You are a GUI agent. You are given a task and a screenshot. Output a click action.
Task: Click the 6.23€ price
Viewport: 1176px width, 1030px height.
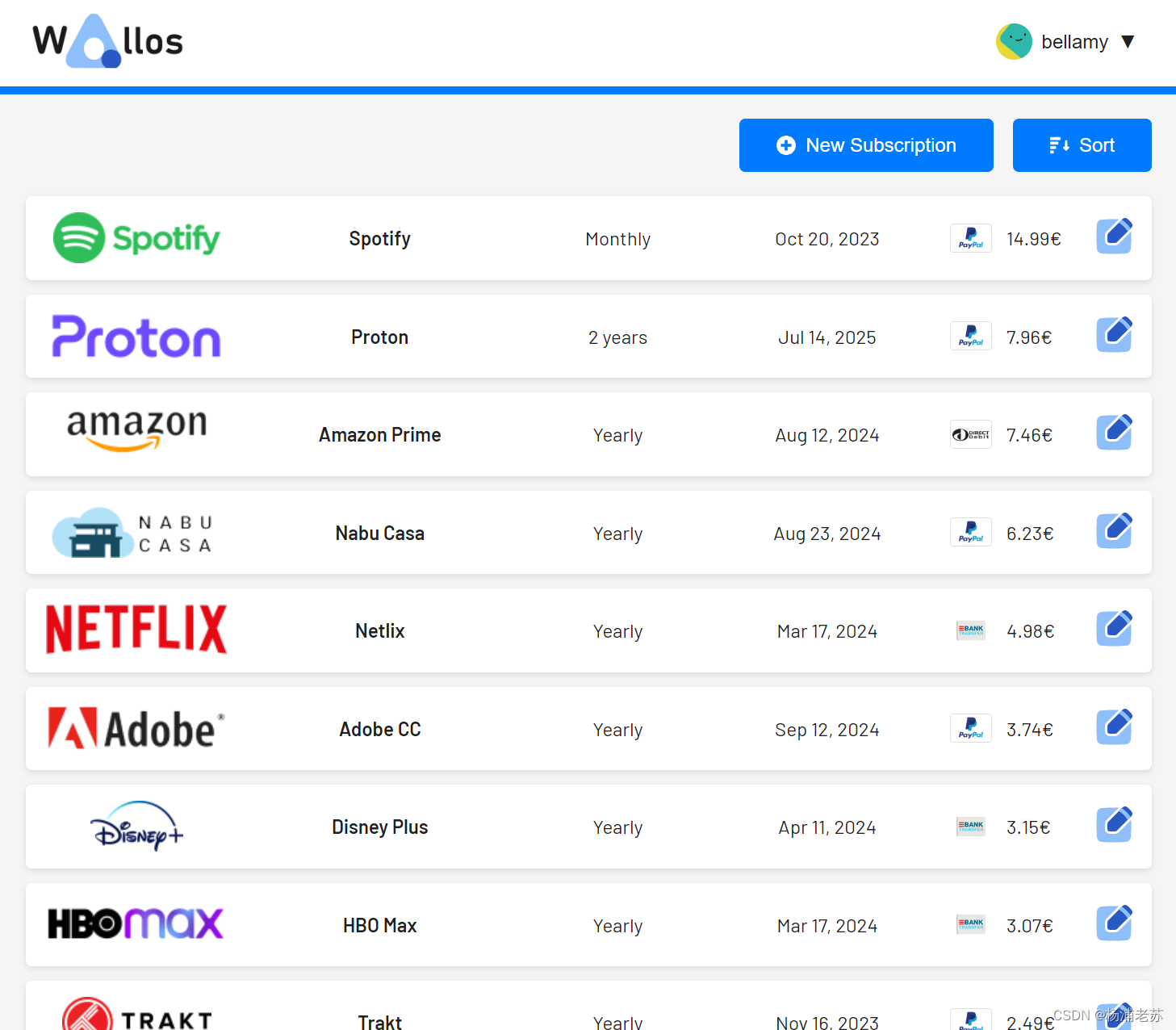pos(1030,534)
